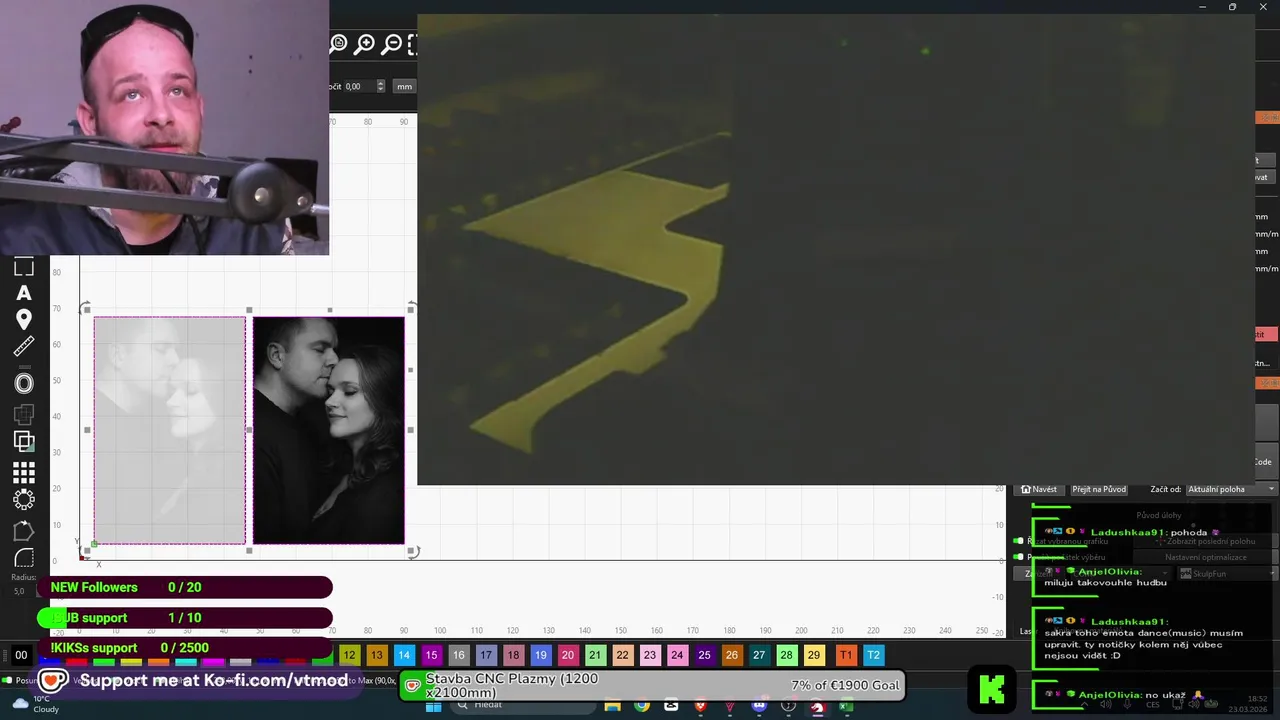Pick layer color swatch 14
Screen dimensions: 1280x720
(x=404, y=655)
